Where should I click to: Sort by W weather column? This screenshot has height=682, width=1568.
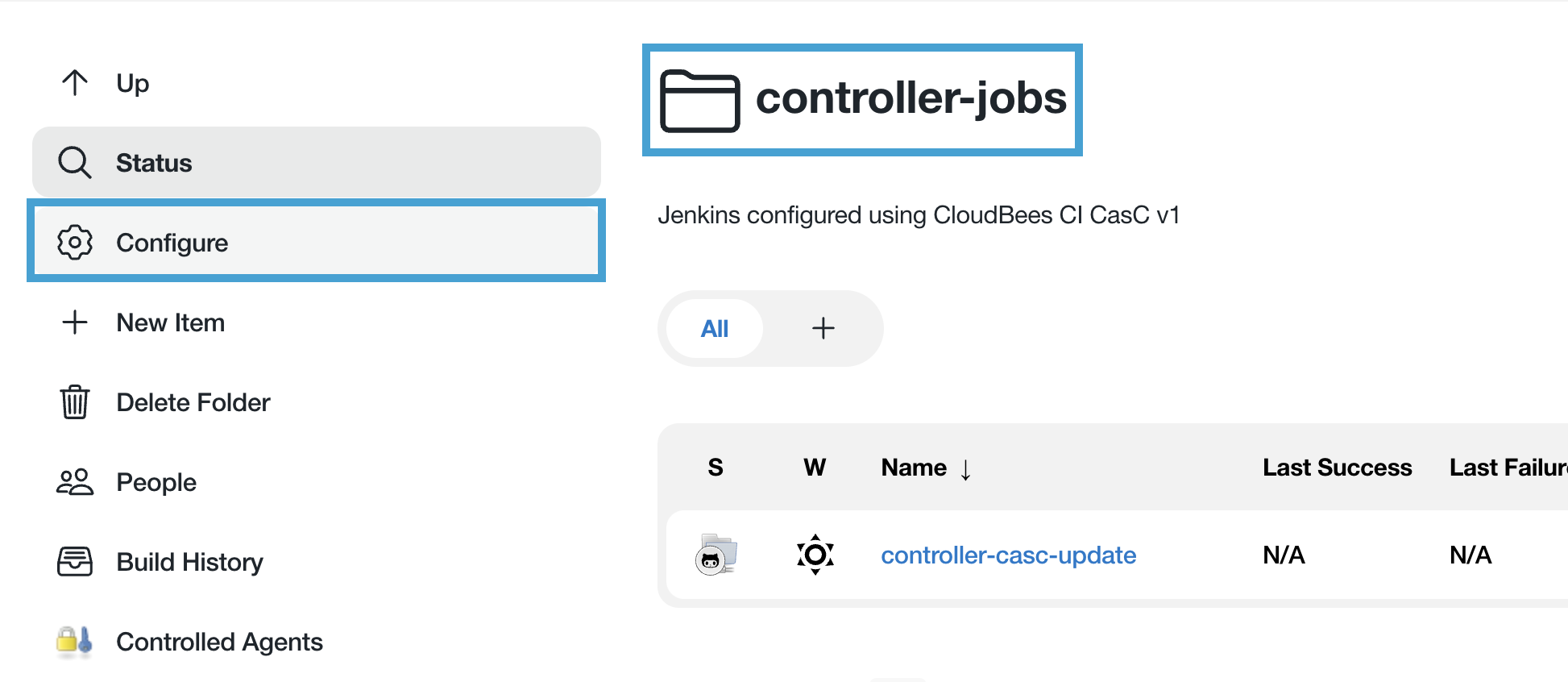tap(815, 467)
